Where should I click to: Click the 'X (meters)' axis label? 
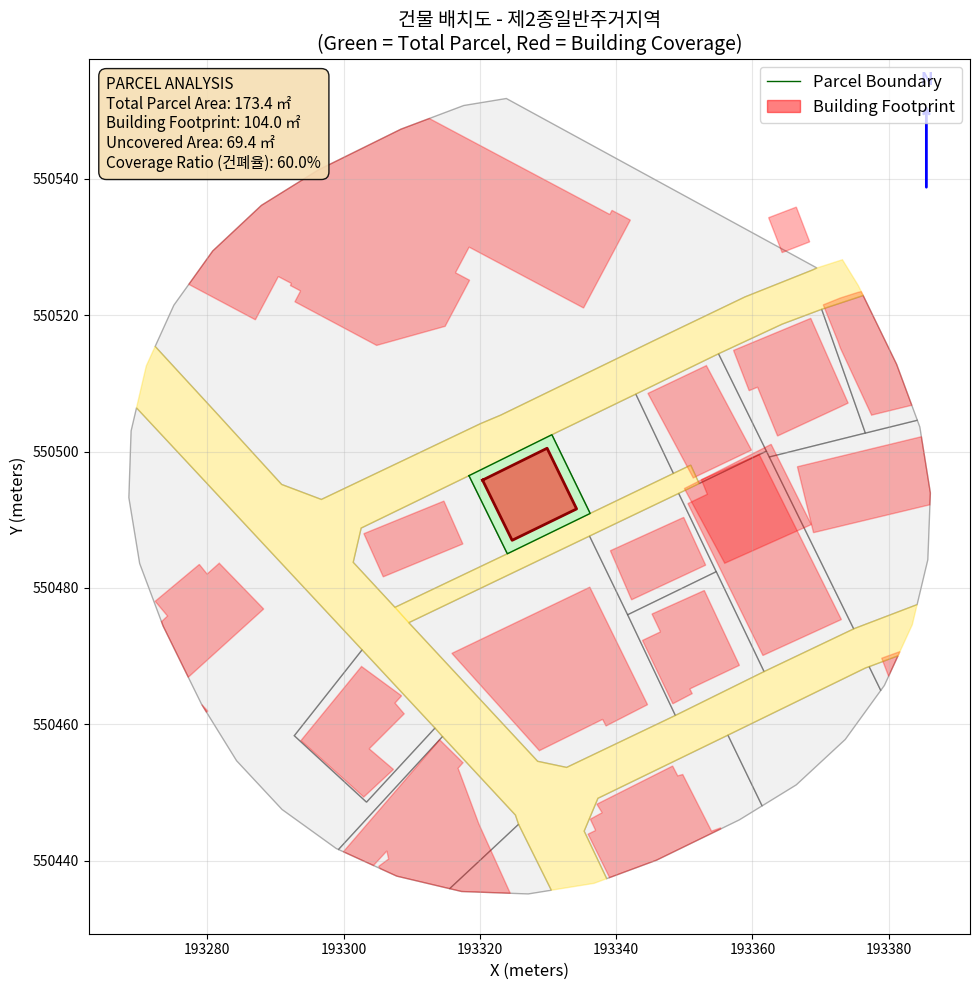(529, 970)
